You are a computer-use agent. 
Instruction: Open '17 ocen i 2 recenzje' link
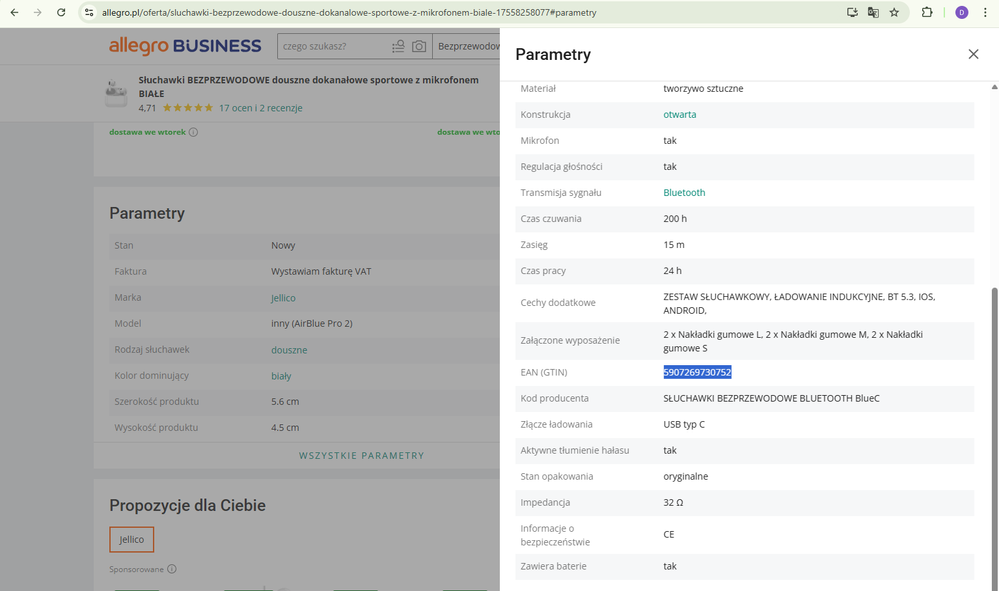(x=260, y=108)
